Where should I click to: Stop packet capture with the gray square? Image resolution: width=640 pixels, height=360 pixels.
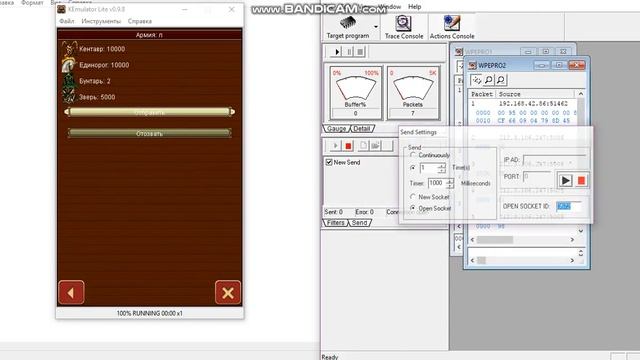coord(360,52)
